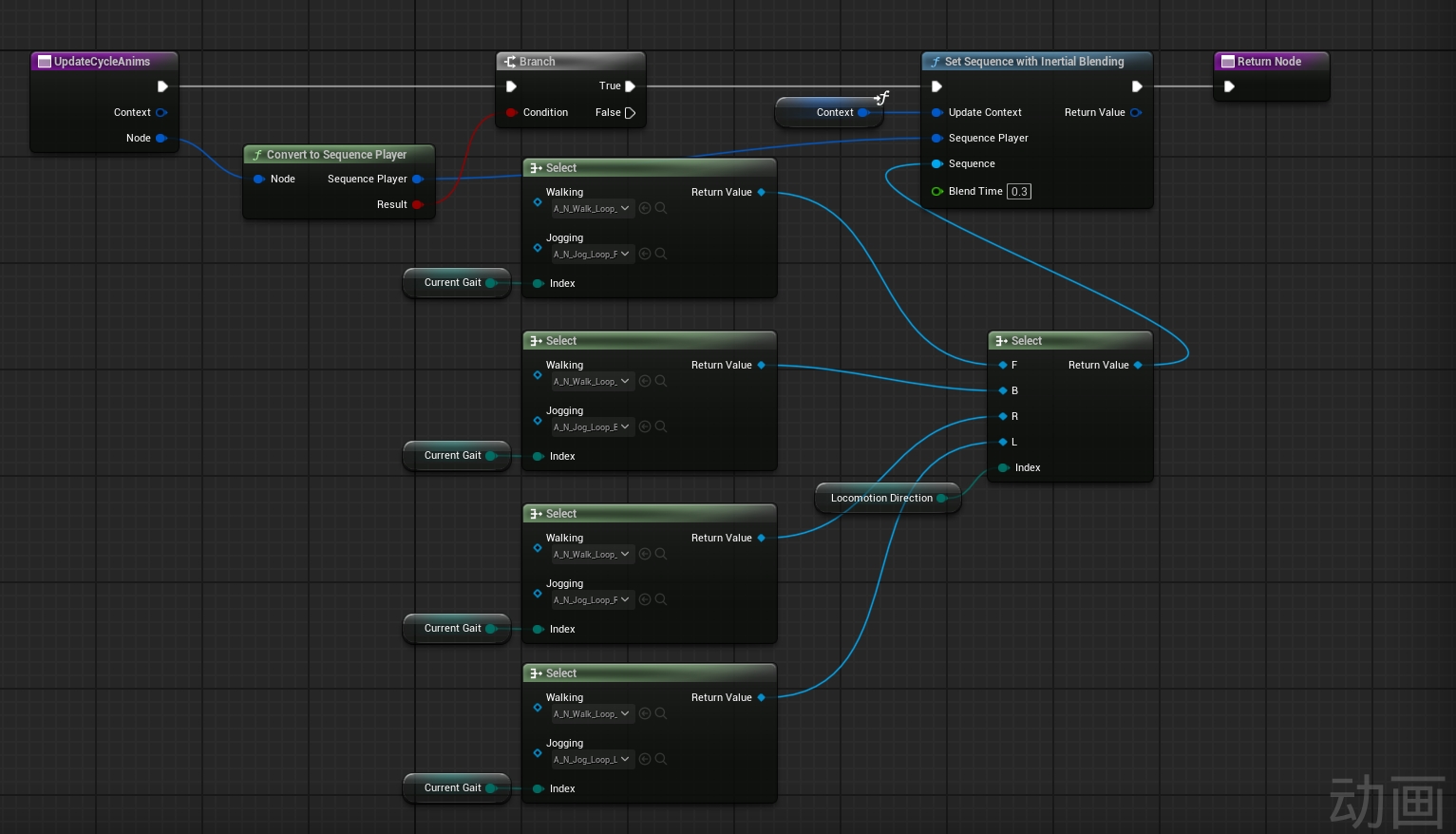Click the Locomotion Direction variable output pin

942,498
